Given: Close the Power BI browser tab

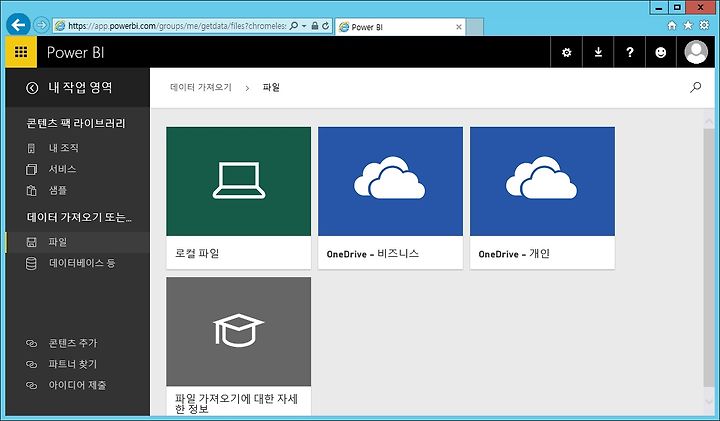Looking at the screenshot, I should 459,27.
